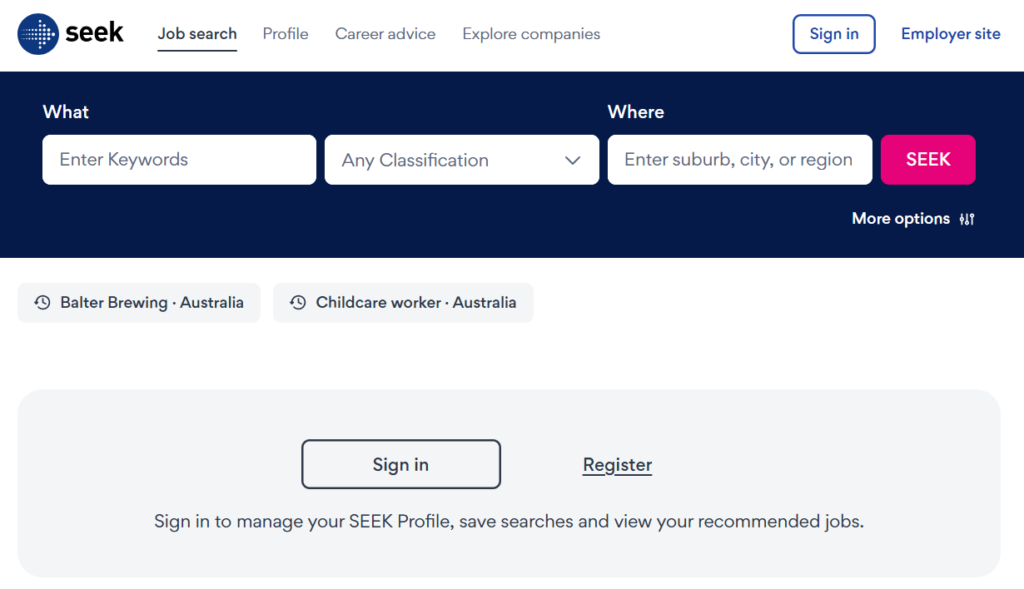Open the Any Classification dropdown
Screen dimensions: 1024x589
[462, 160]
